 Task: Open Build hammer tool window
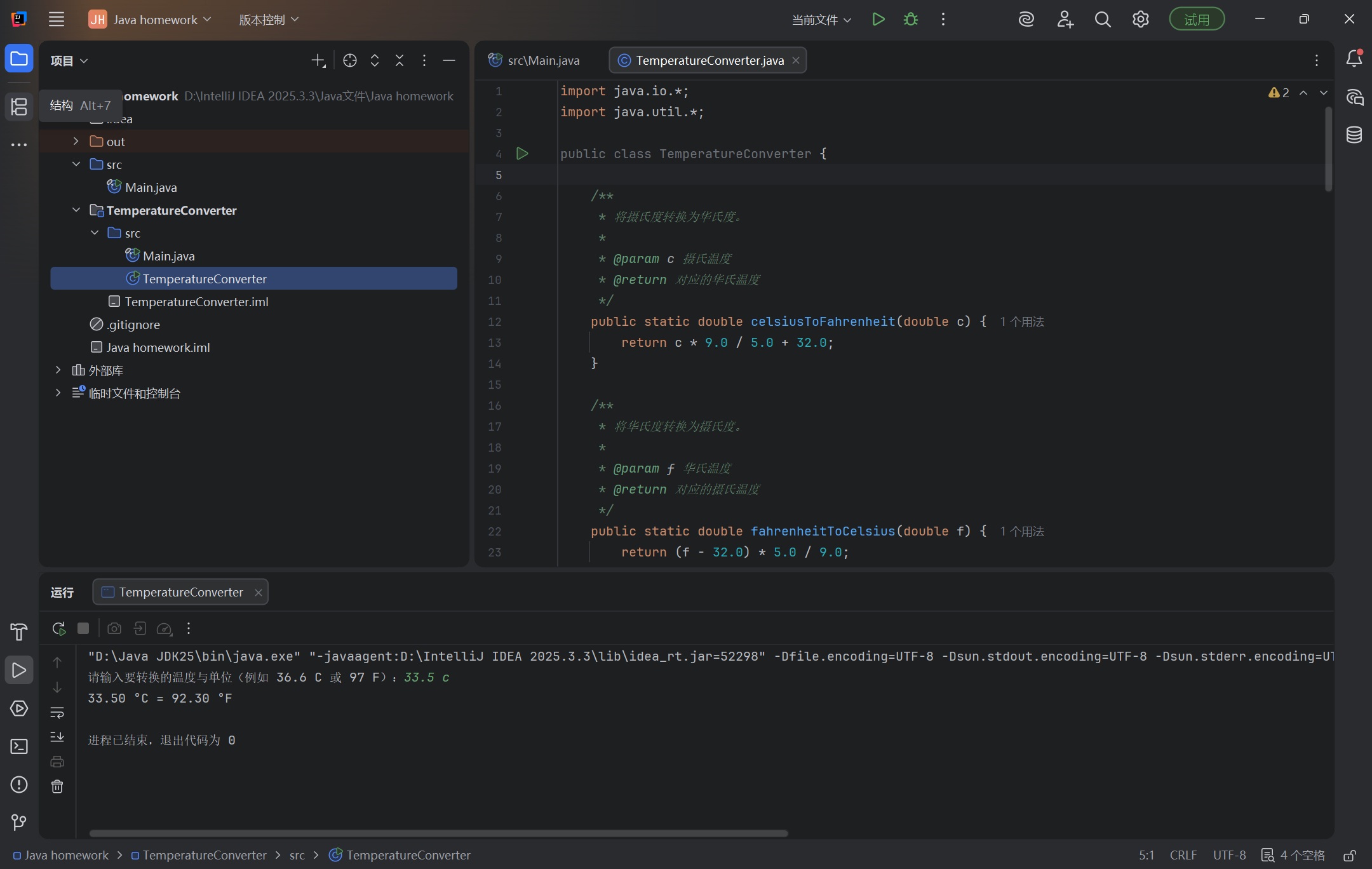(x=19, y=631)
